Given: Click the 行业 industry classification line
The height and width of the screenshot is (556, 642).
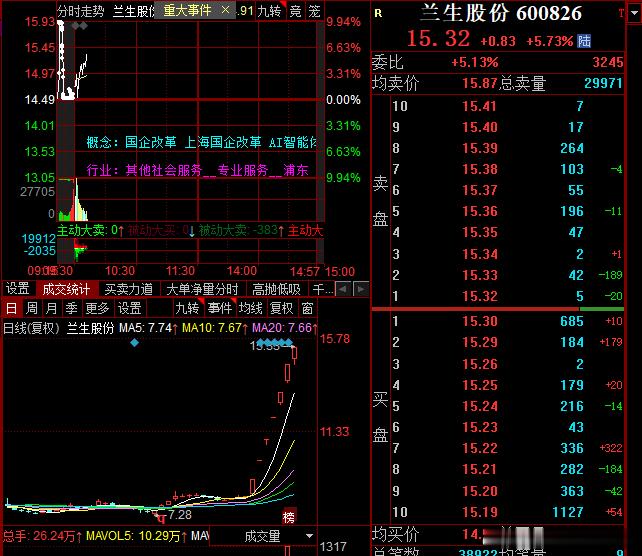Looking at the screenshot, I should pyautogui.click(x=197, y=170).
